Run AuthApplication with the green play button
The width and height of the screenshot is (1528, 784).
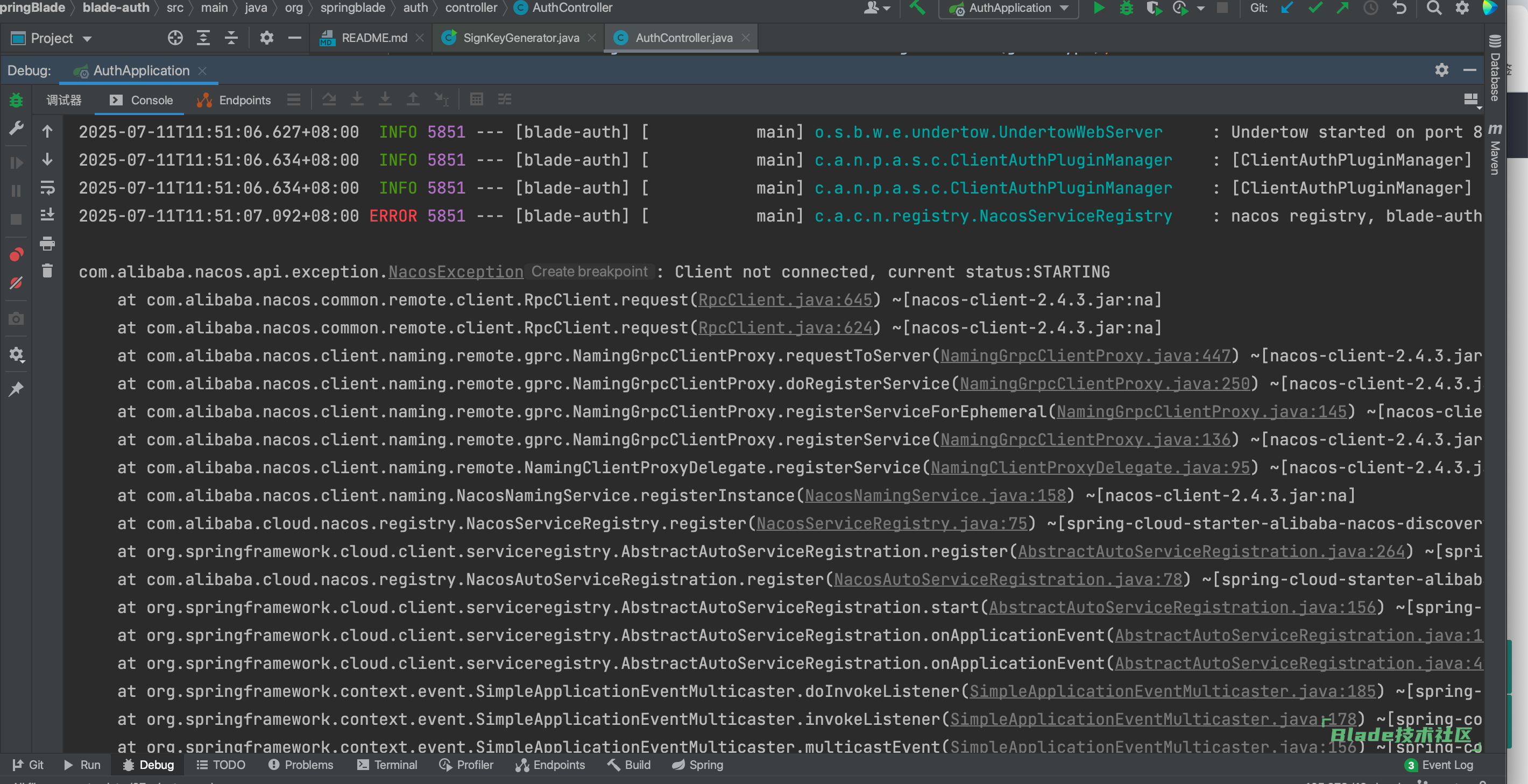click(x=1099, y=8)
